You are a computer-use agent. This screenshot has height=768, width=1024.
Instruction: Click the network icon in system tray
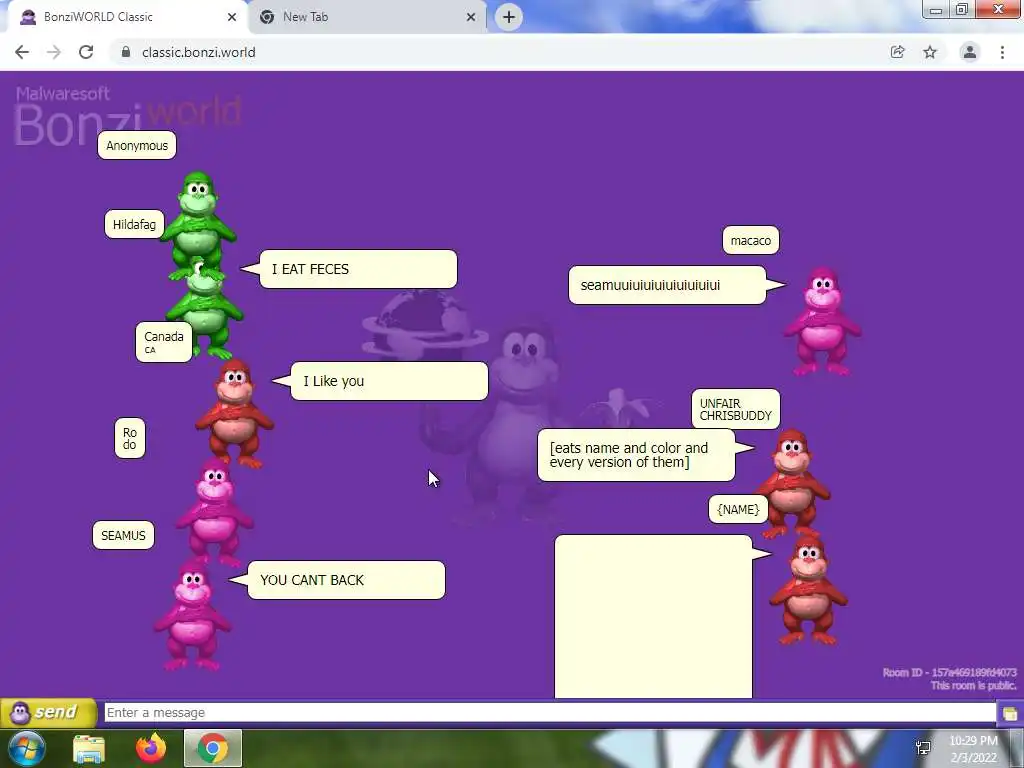[x=923, y=748]
